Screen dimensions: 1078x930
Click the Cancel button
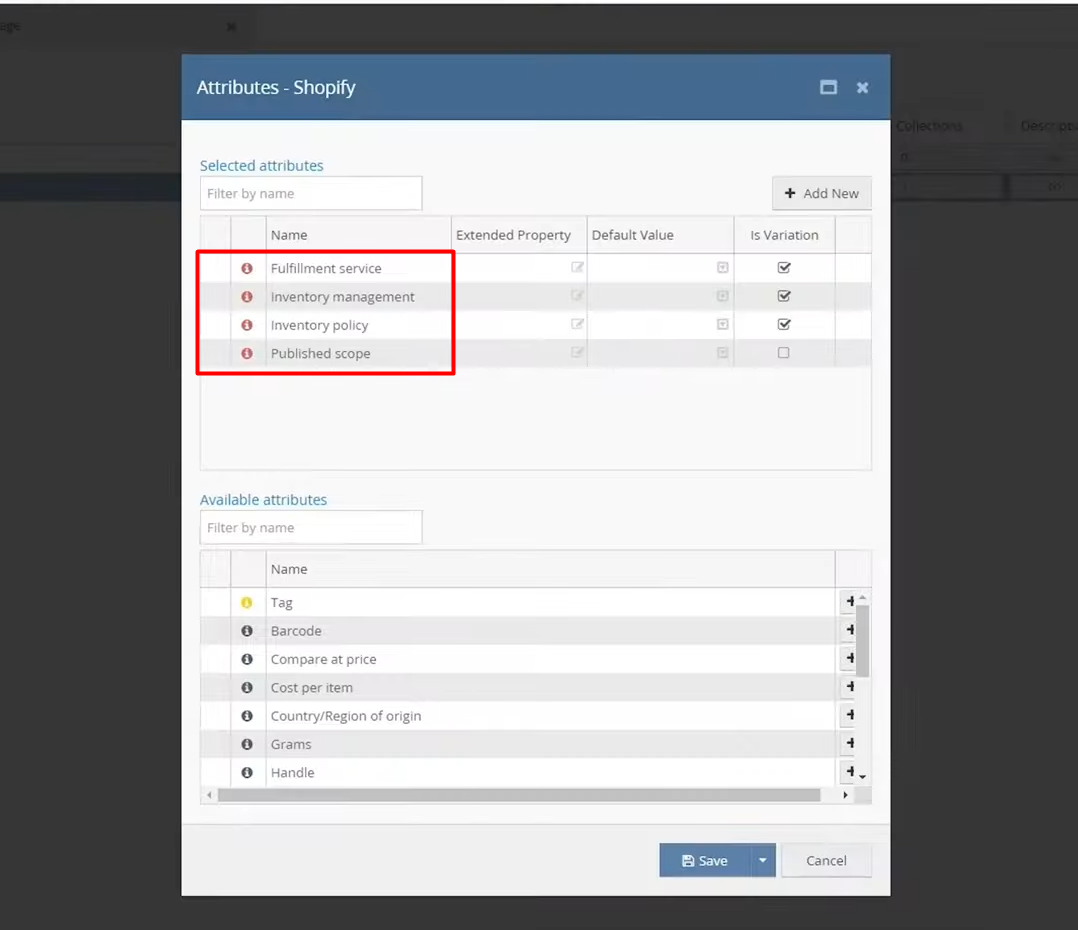[x=826, y=861]
